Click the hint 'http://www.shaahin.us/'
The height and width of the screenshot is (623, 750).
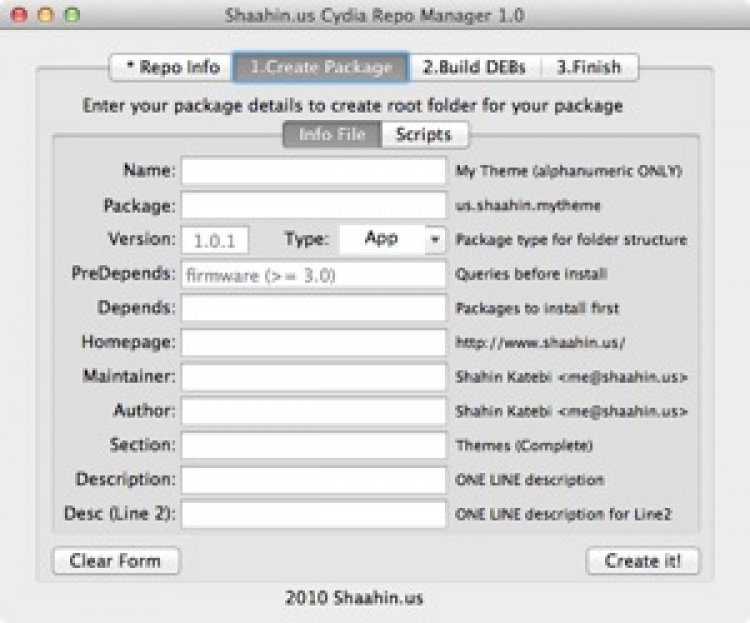tap(540, 343)
